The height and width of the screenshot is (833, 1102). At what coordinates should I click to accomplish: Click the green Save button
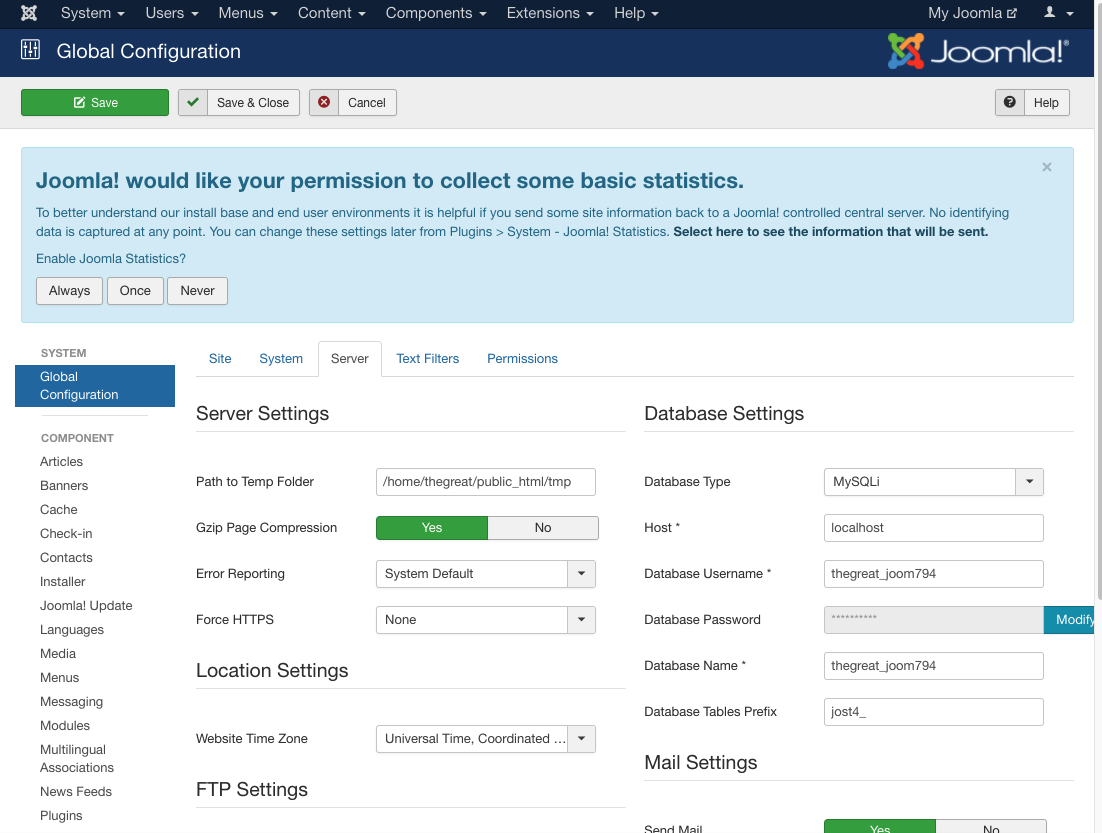tap(95, 103)
